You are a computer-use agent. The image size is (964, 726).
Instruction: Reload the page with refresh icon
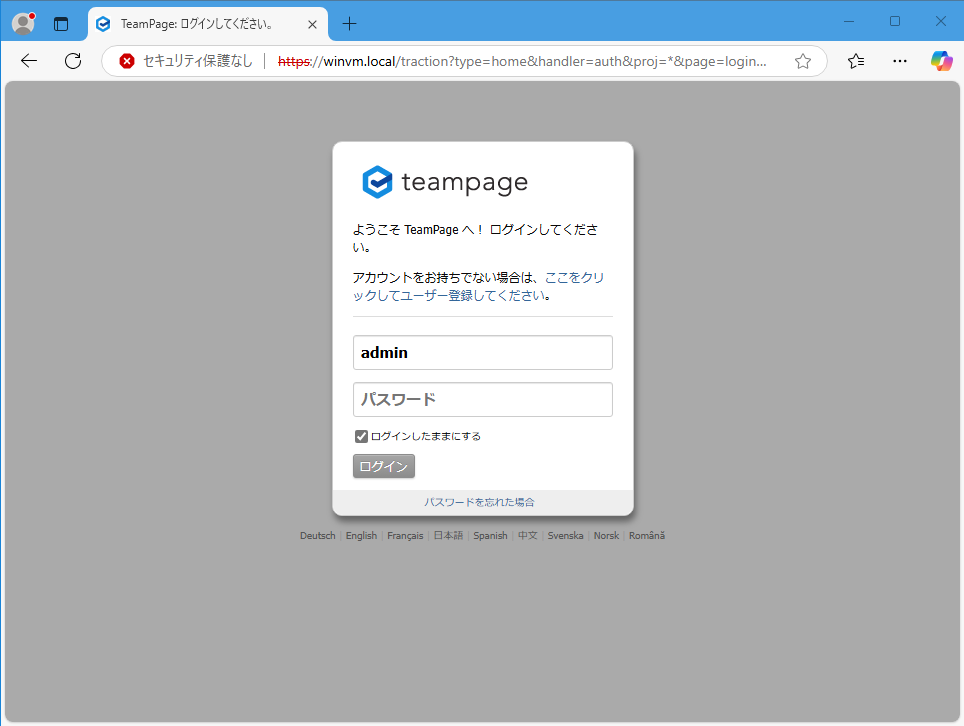pyautogui.click(x=73, y=61)
